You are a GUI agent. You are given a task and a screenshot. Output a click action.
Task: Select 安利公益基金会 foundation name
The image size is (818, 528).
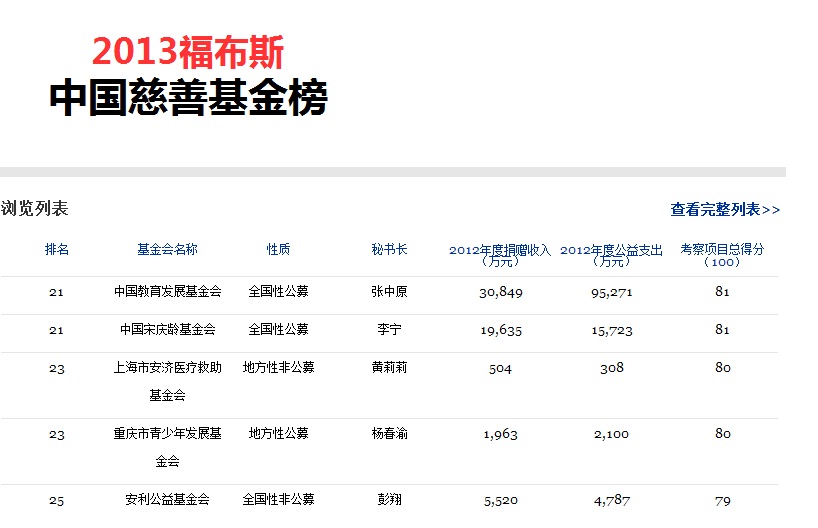[x=167, y=499]
